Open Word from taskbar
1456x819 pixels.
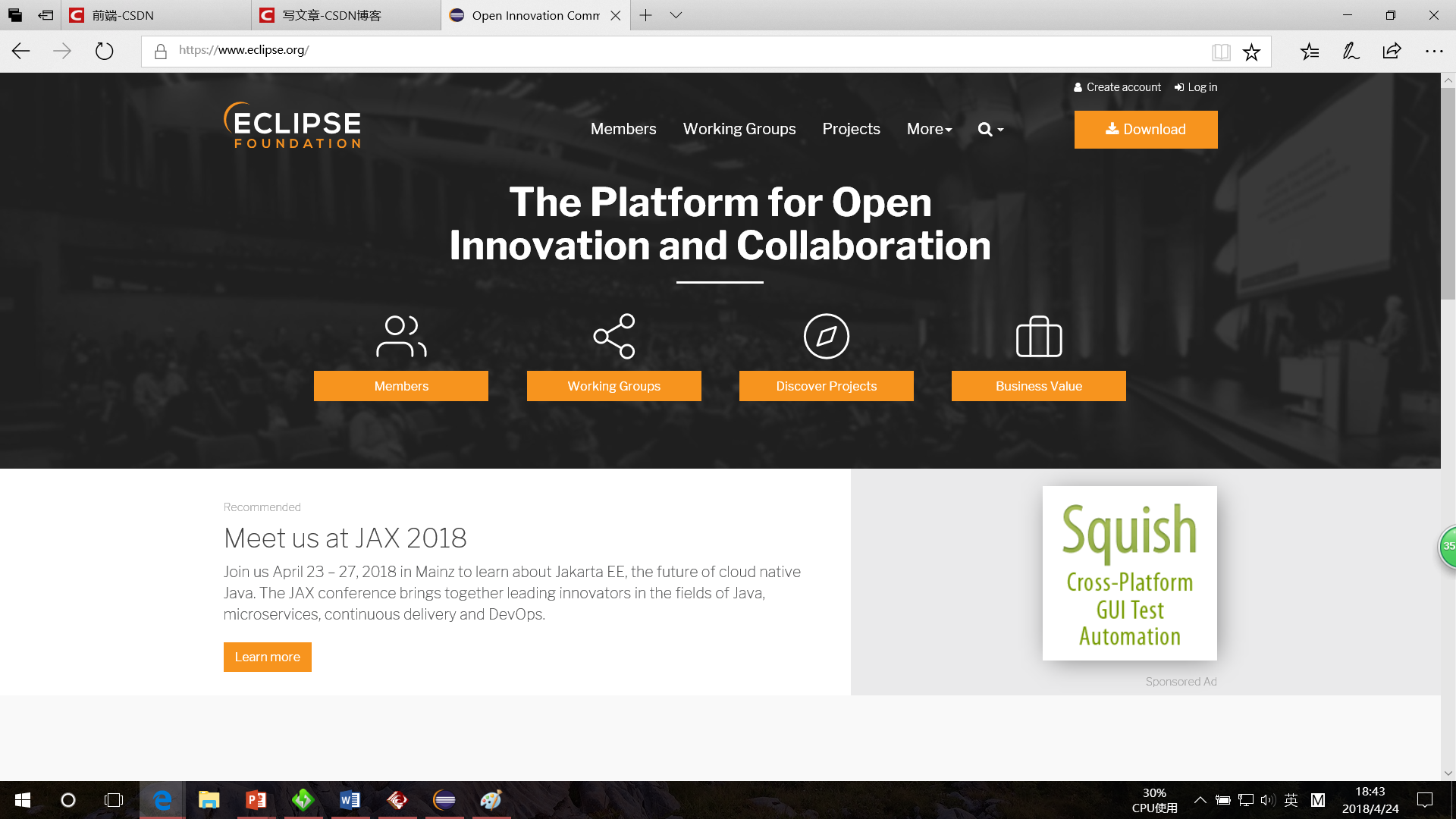pyautogui.click(x=350, y=800)
